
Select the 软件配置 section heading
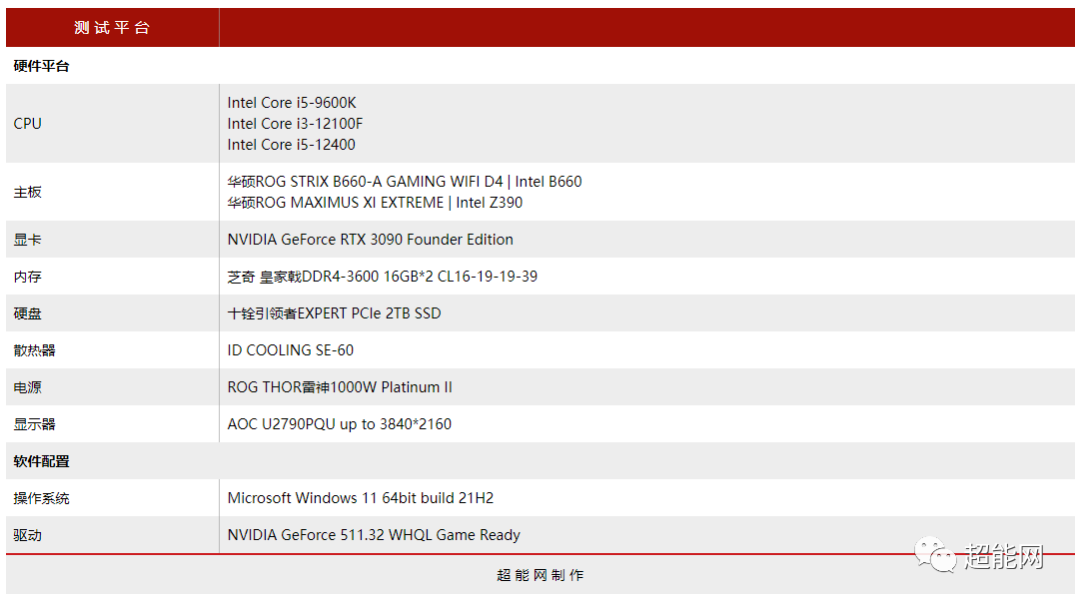[41, 462]
